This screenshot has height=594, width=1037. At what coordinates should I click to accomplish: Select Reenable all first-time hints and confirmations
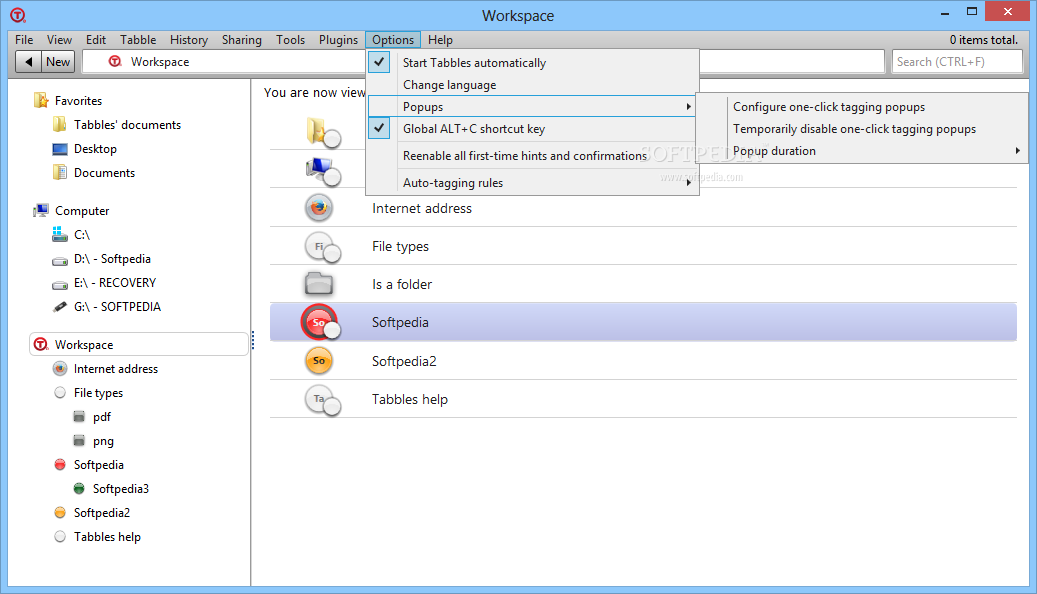[532, 155]
